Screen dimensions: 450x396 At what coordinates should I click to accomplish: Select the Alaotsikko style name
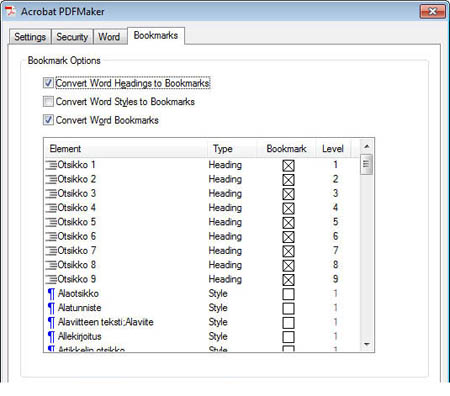78,294
